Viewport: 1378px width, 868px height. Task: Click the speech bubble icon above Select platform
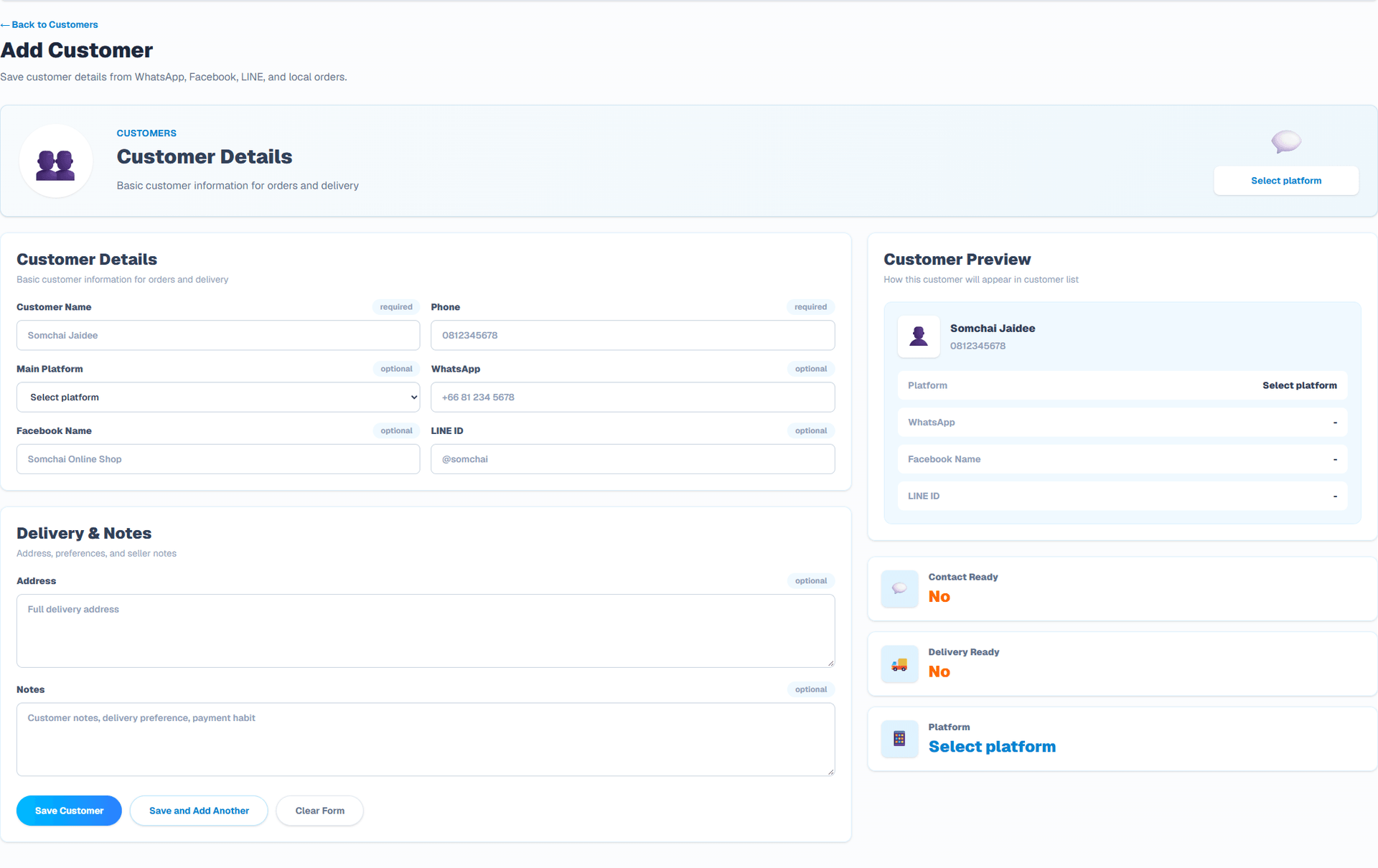click(1286, 141)
